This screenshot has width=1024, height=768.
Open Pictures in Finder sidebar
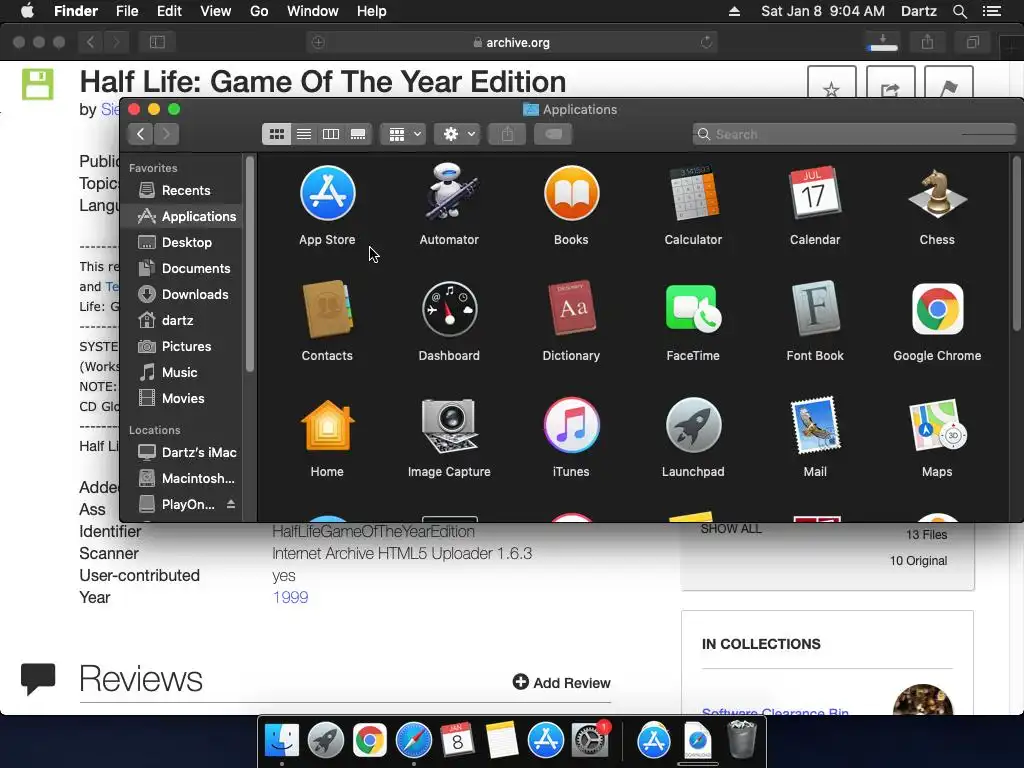183,347
